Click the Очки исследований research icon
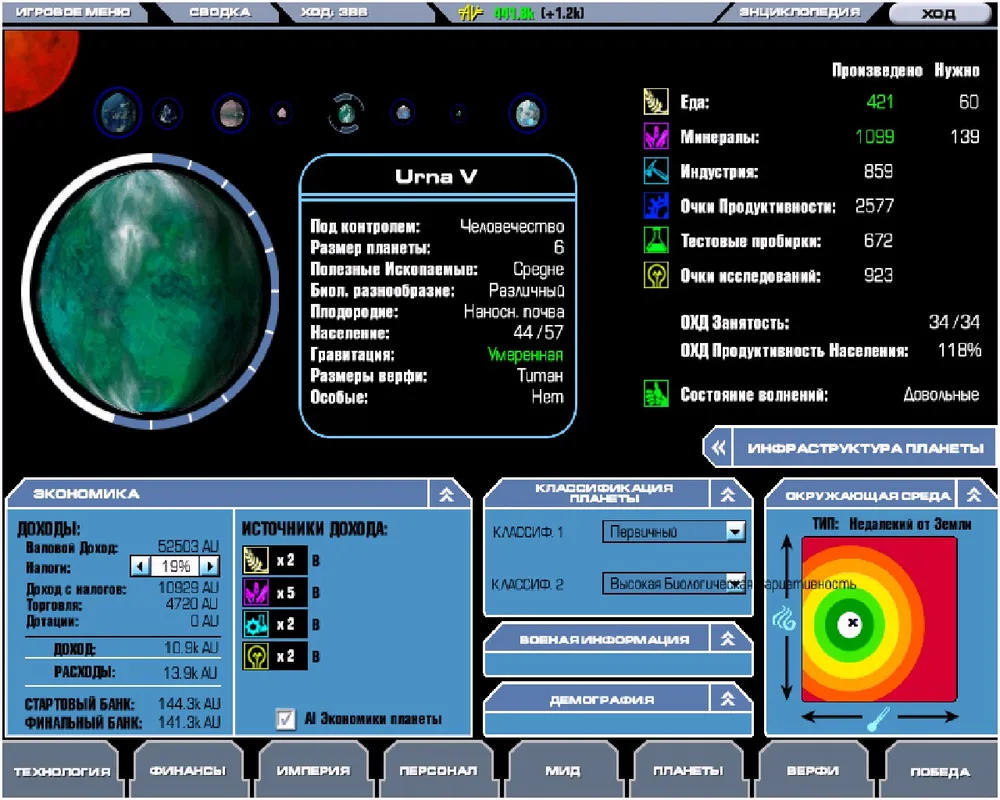Screen dimensions: 1000x800 (655, 276)
